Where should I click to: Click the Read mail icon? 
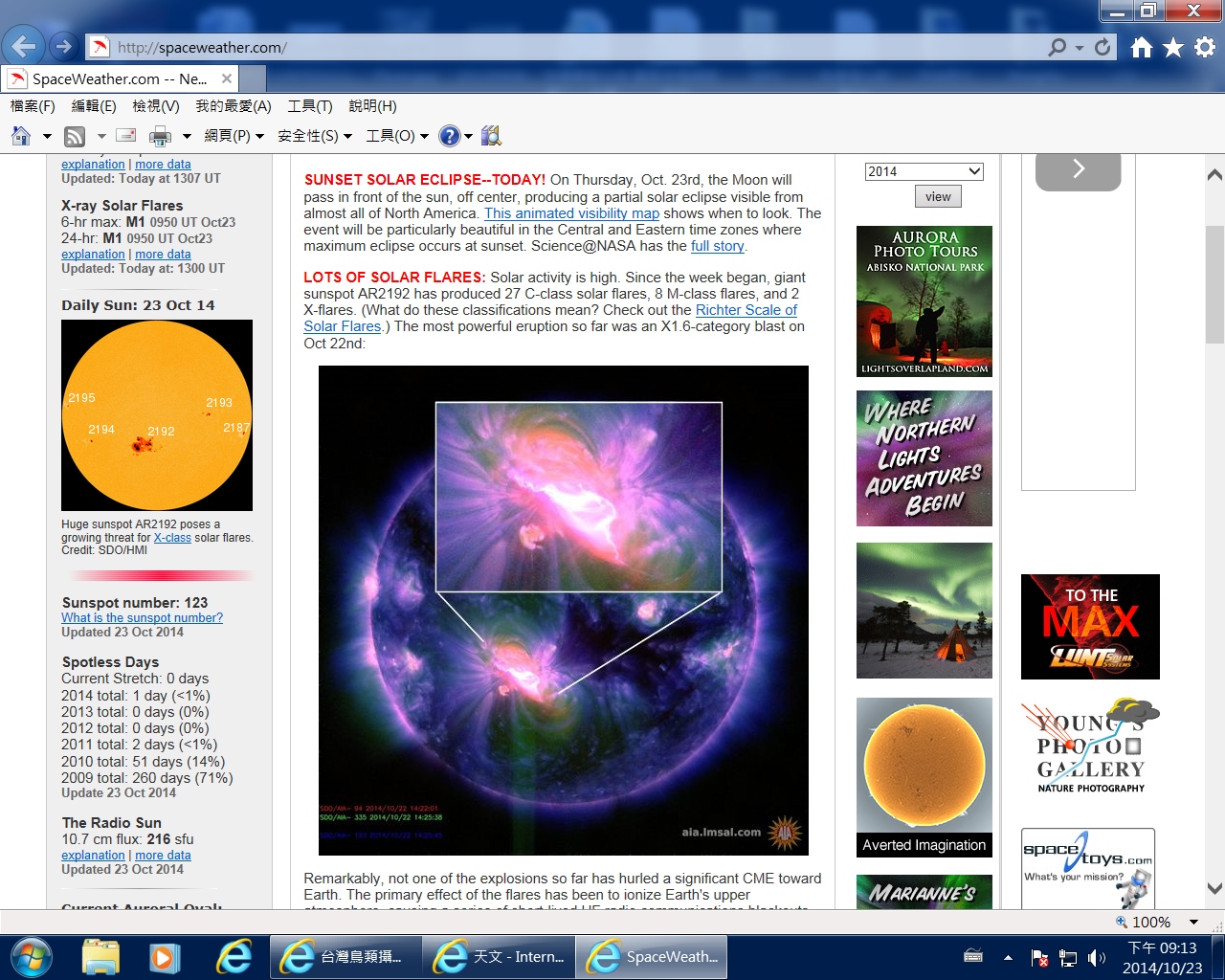(x=126, y=136)
